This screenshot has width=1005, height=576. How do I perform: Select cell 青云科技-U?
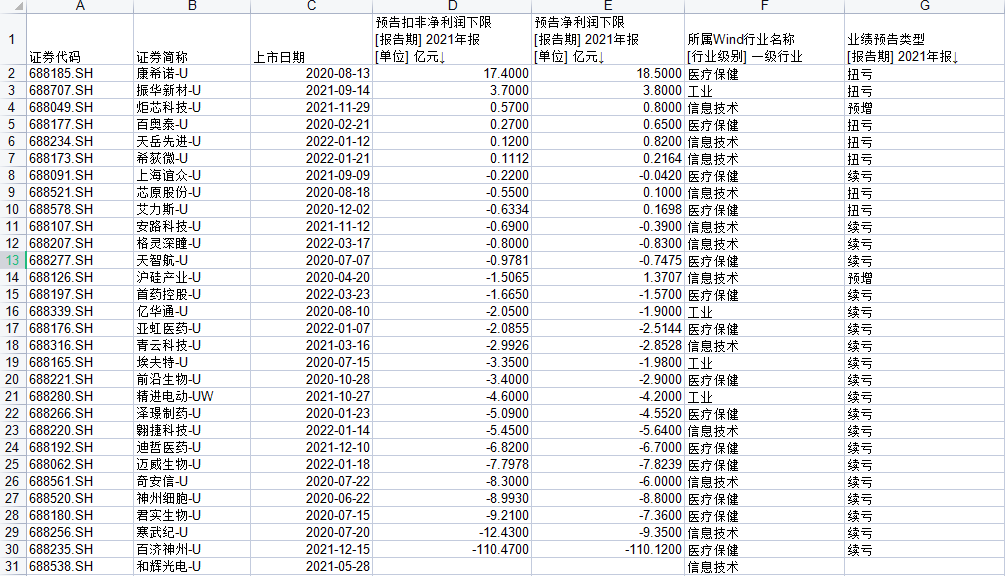tap(192, 345)
